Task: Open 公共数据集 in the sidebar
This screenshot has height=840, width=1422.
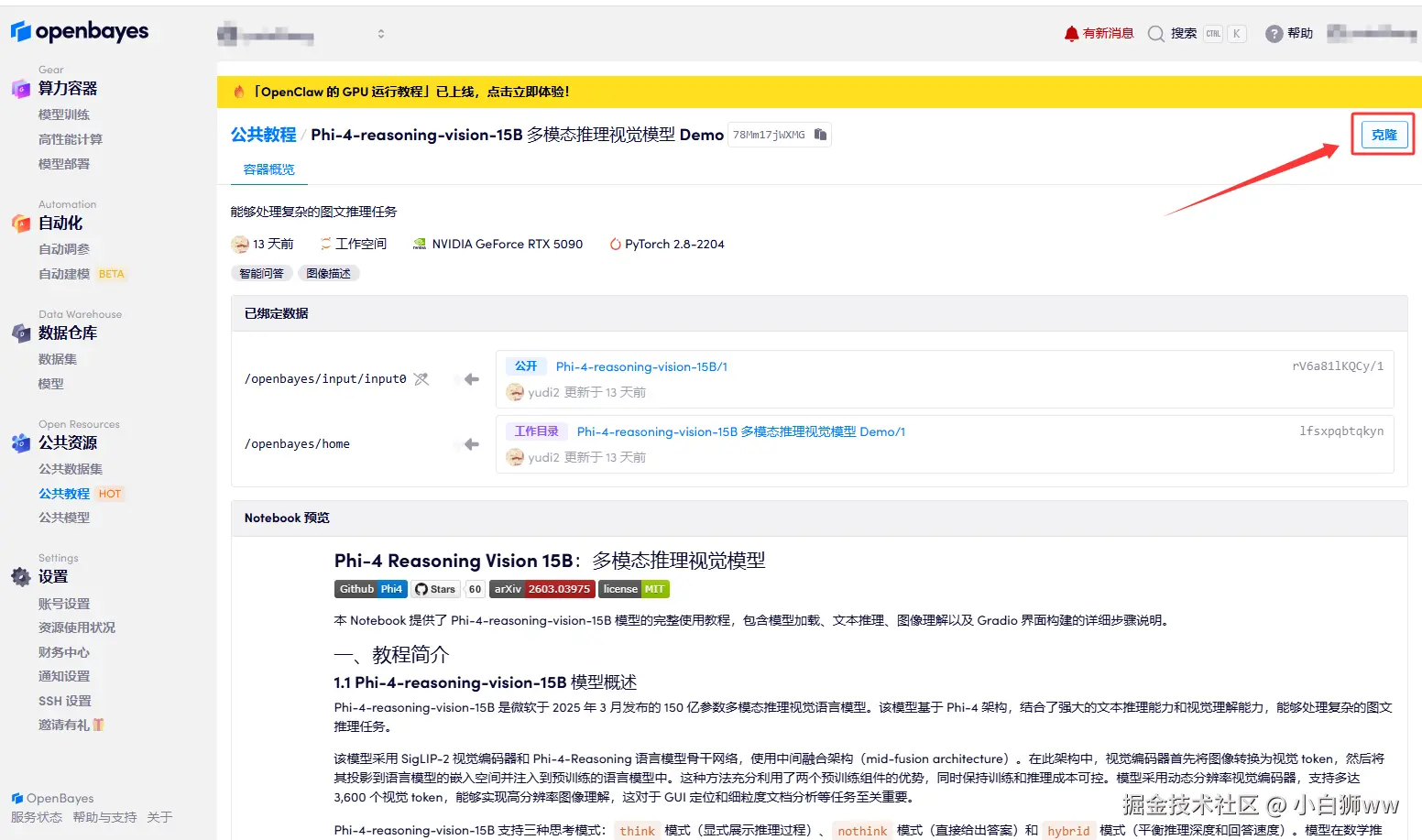Action: click(71, 469)
